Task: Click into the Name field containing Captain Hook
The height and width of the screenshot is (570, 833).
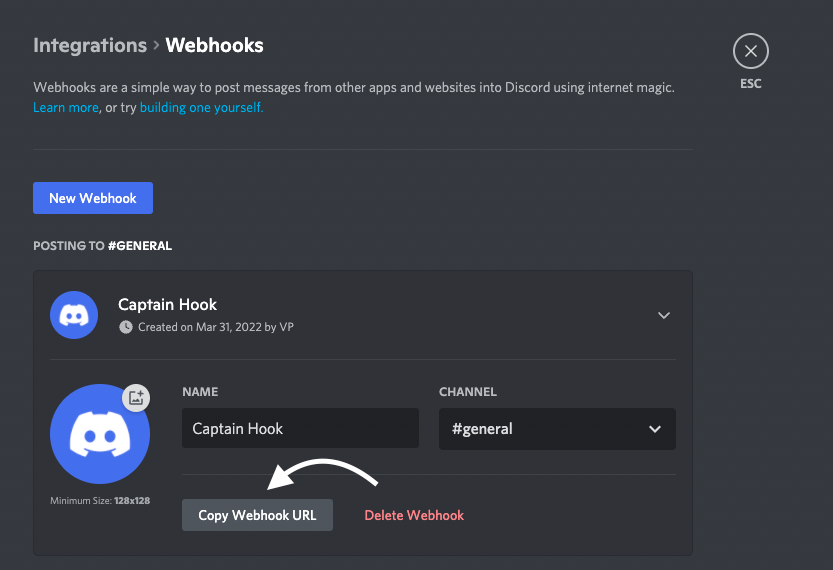Action: pyautogui.click(x=300, y=428)
